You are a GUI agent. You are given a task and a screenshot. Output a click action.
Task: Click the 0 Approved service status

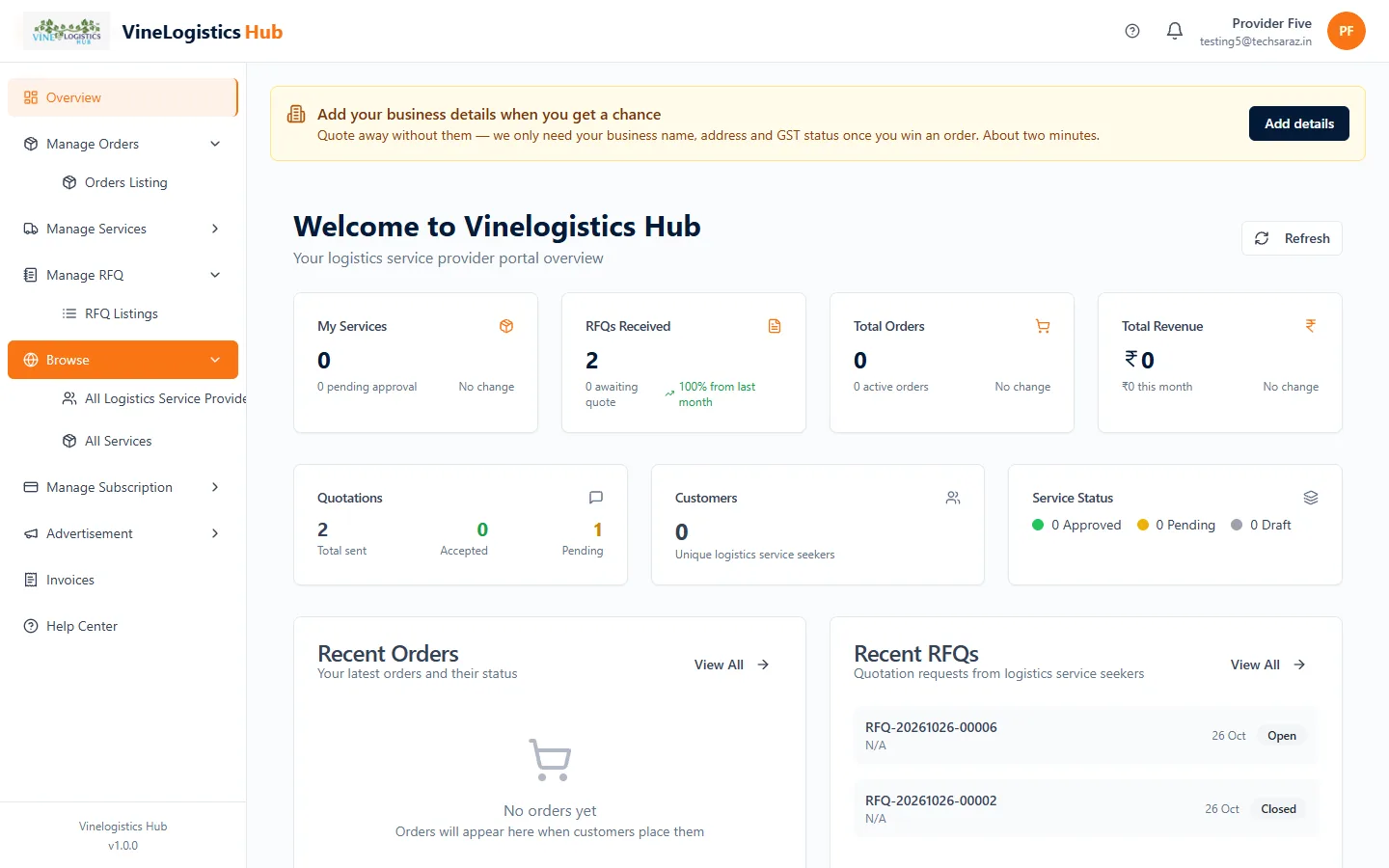coord(1076,525)
